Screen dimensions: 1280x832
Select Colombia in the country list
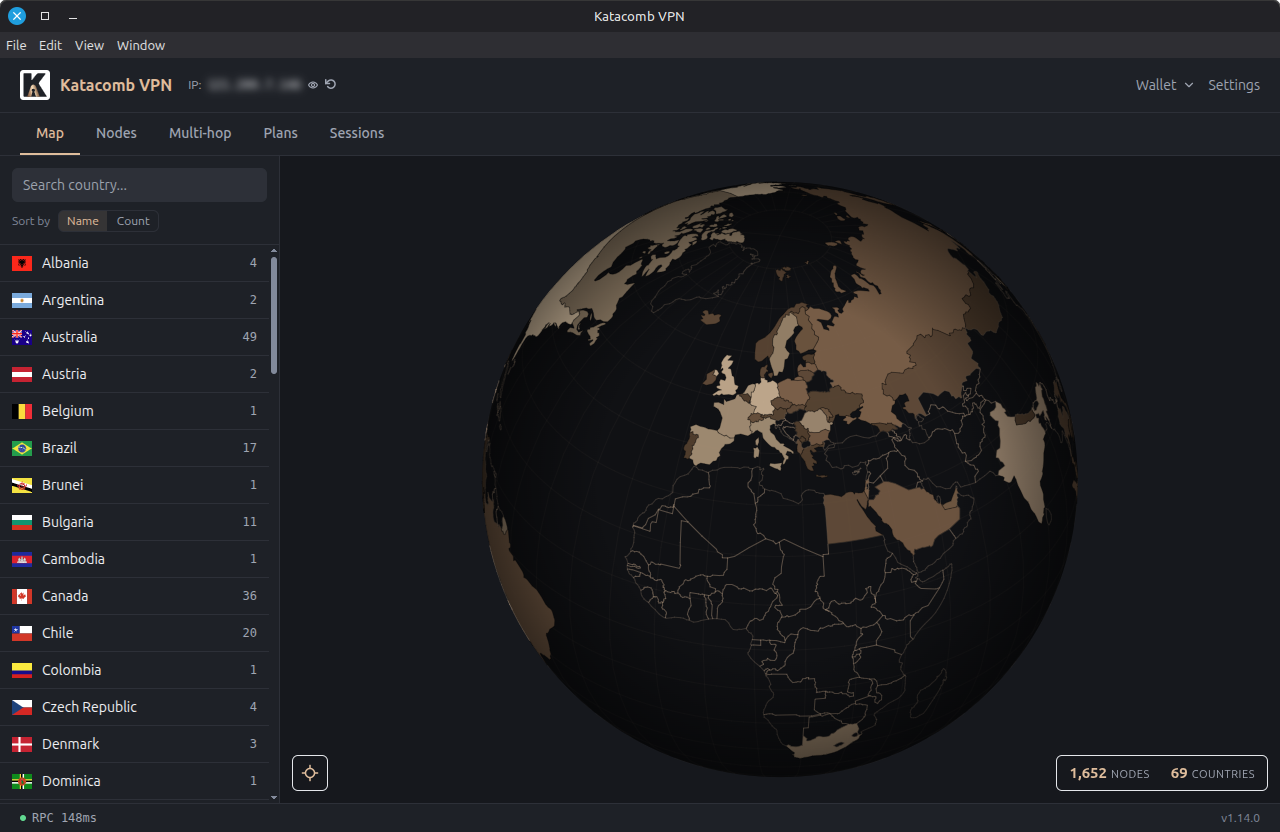point(135,670)
